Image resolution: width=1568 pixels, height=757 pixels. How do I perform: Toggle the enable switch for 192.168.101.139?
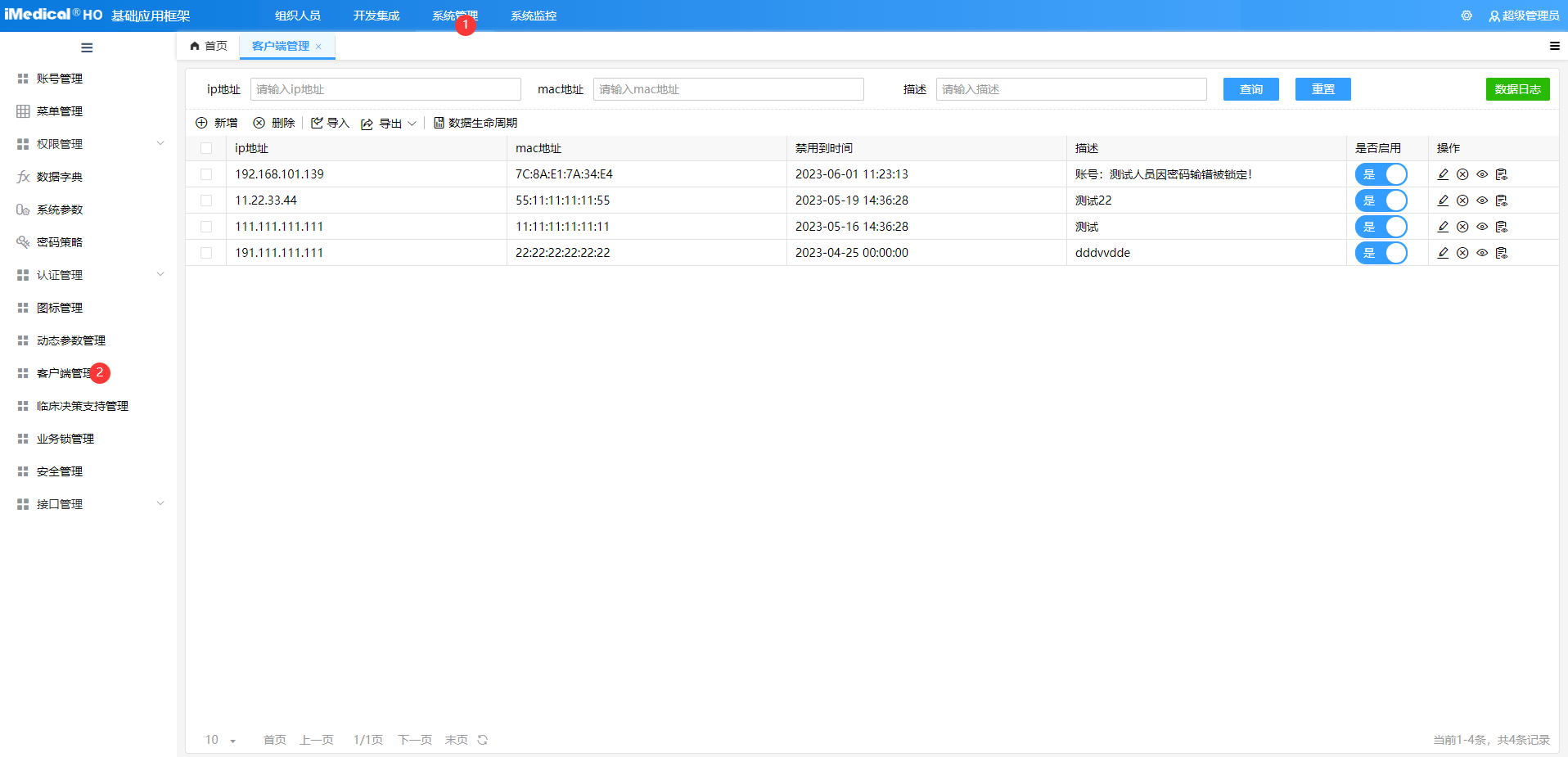1381,174
